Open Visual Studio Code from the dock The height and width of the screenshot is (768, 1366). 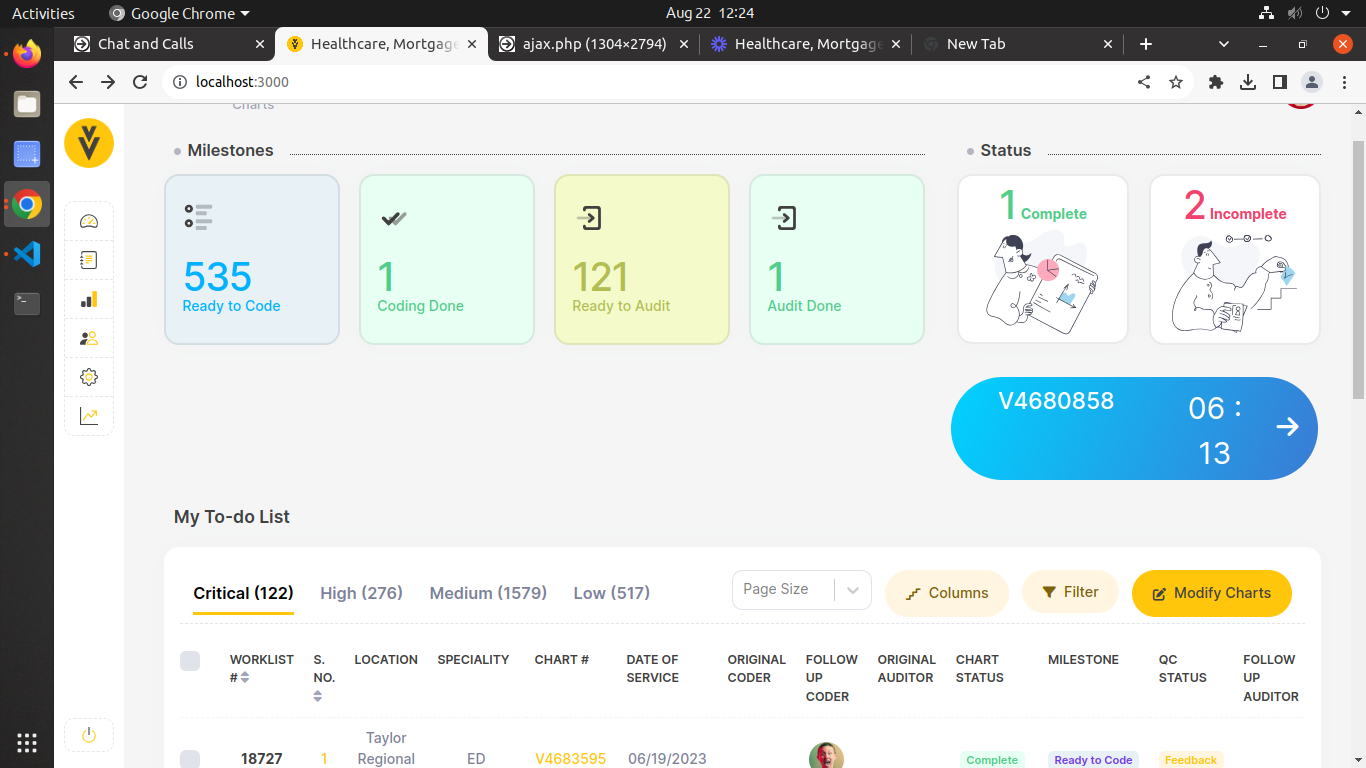[x=27, y=254]
